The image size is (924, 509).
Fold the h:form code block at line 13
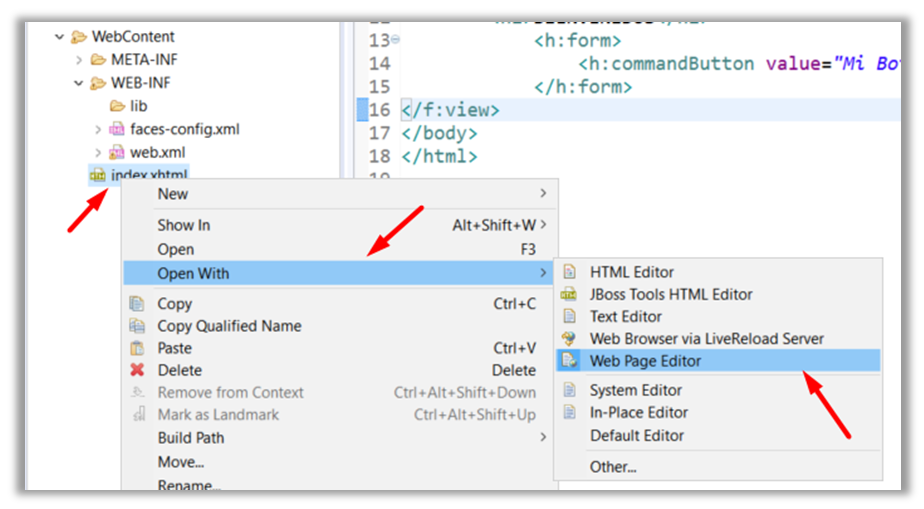tap(395, 40)
